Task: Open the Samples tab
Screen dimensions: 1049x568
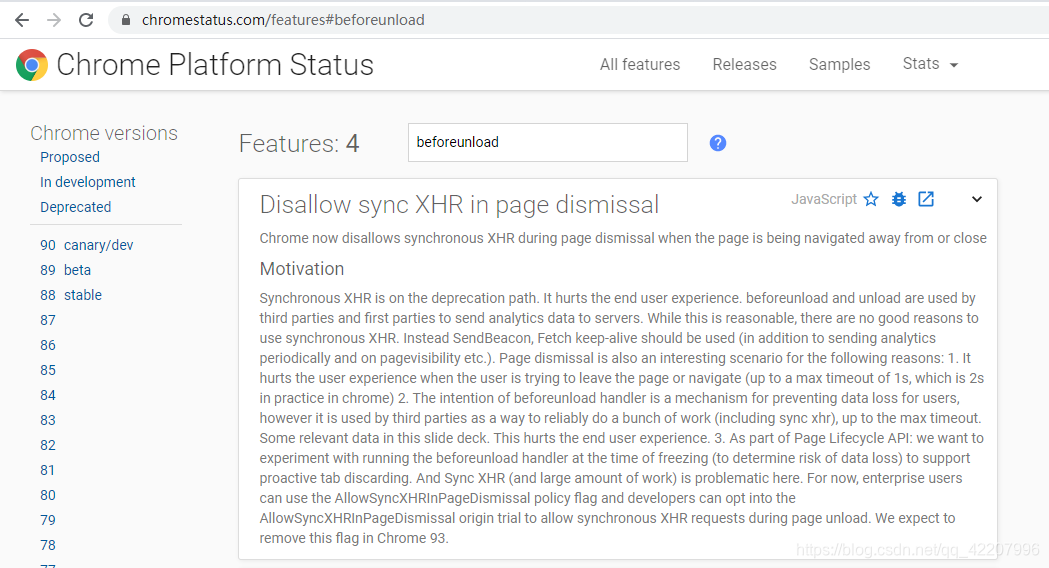Action: (x=839, y=64)
